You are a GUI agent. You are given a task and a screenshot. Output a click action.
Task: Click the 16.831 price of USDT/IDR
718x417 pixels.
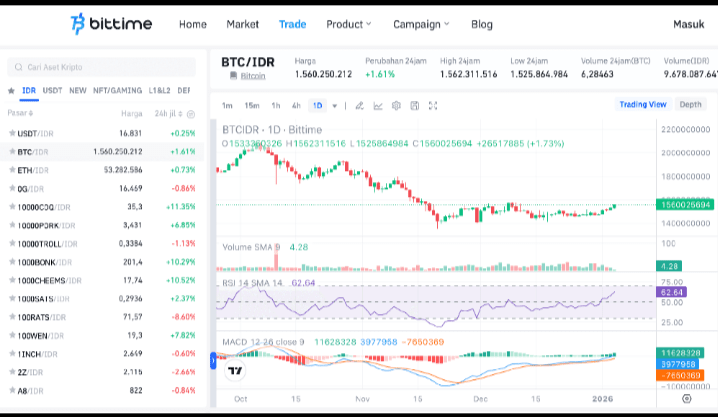pos(131,133)
